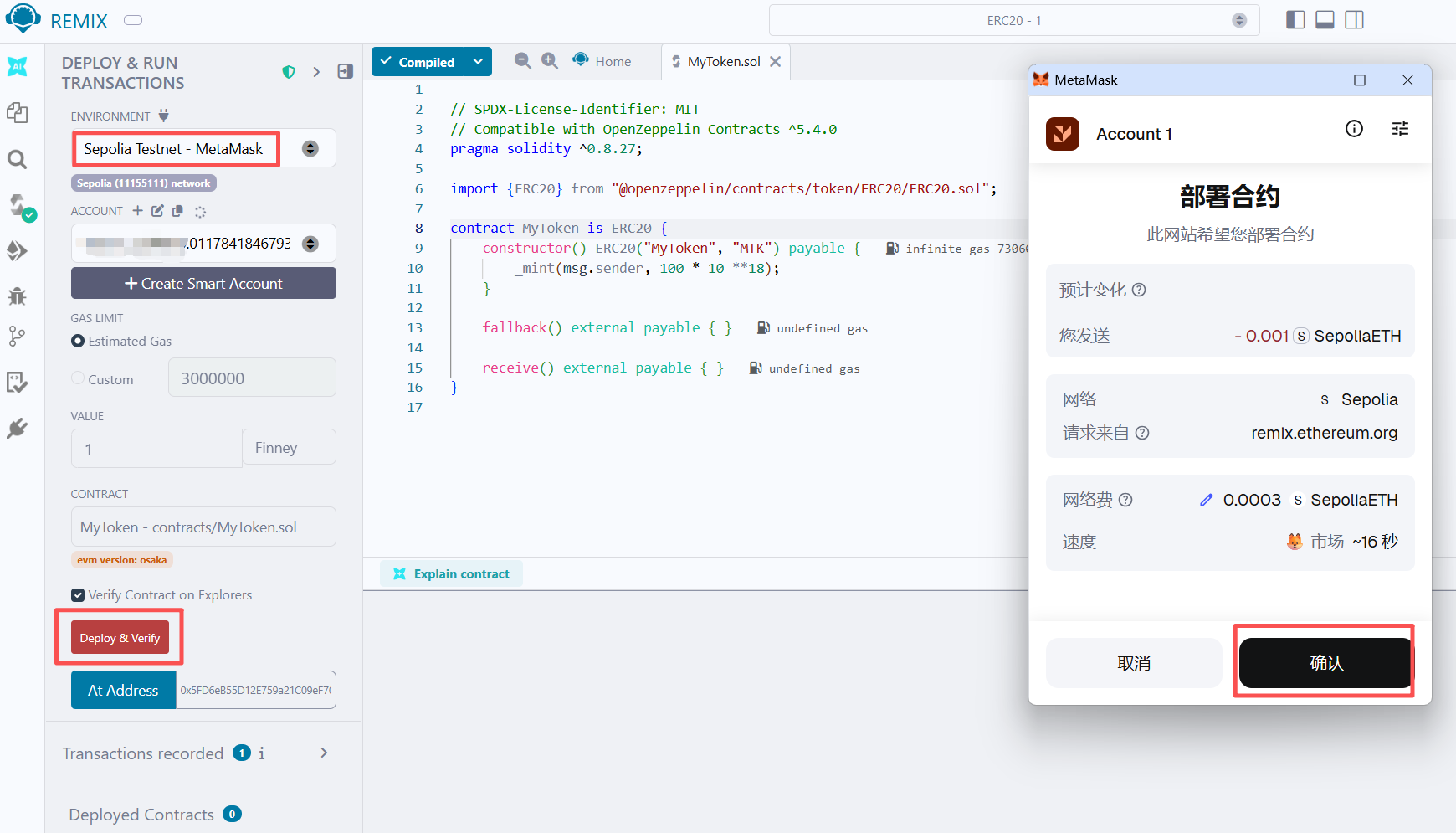The height and width of the screenshot is (833, 1456).
Task: Click the green shield verification icon
Action: click(x=289, y=72)
